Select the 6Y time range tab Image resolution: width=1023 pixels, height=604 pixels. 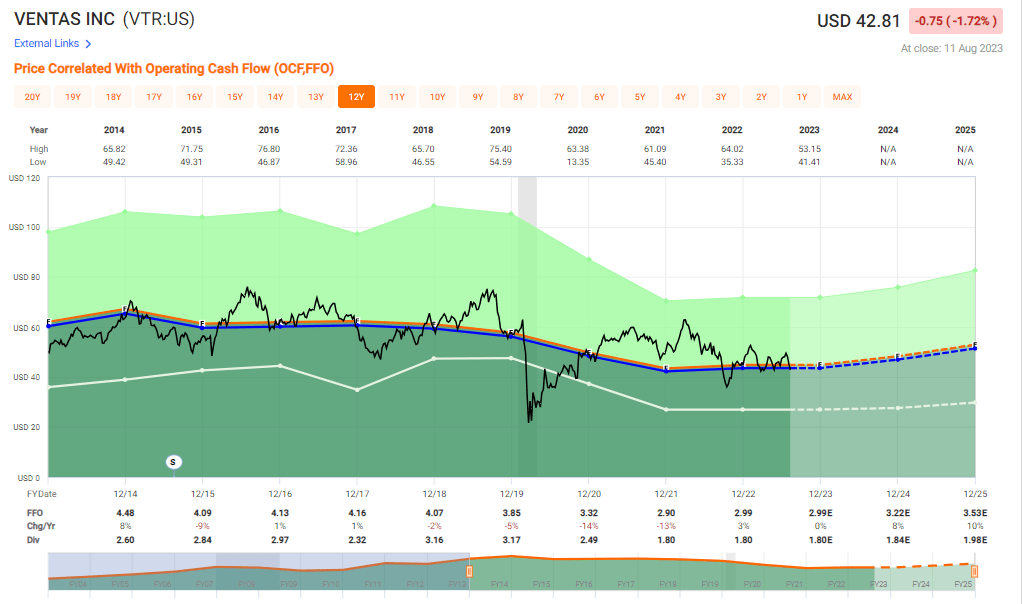tap(599, 97)
